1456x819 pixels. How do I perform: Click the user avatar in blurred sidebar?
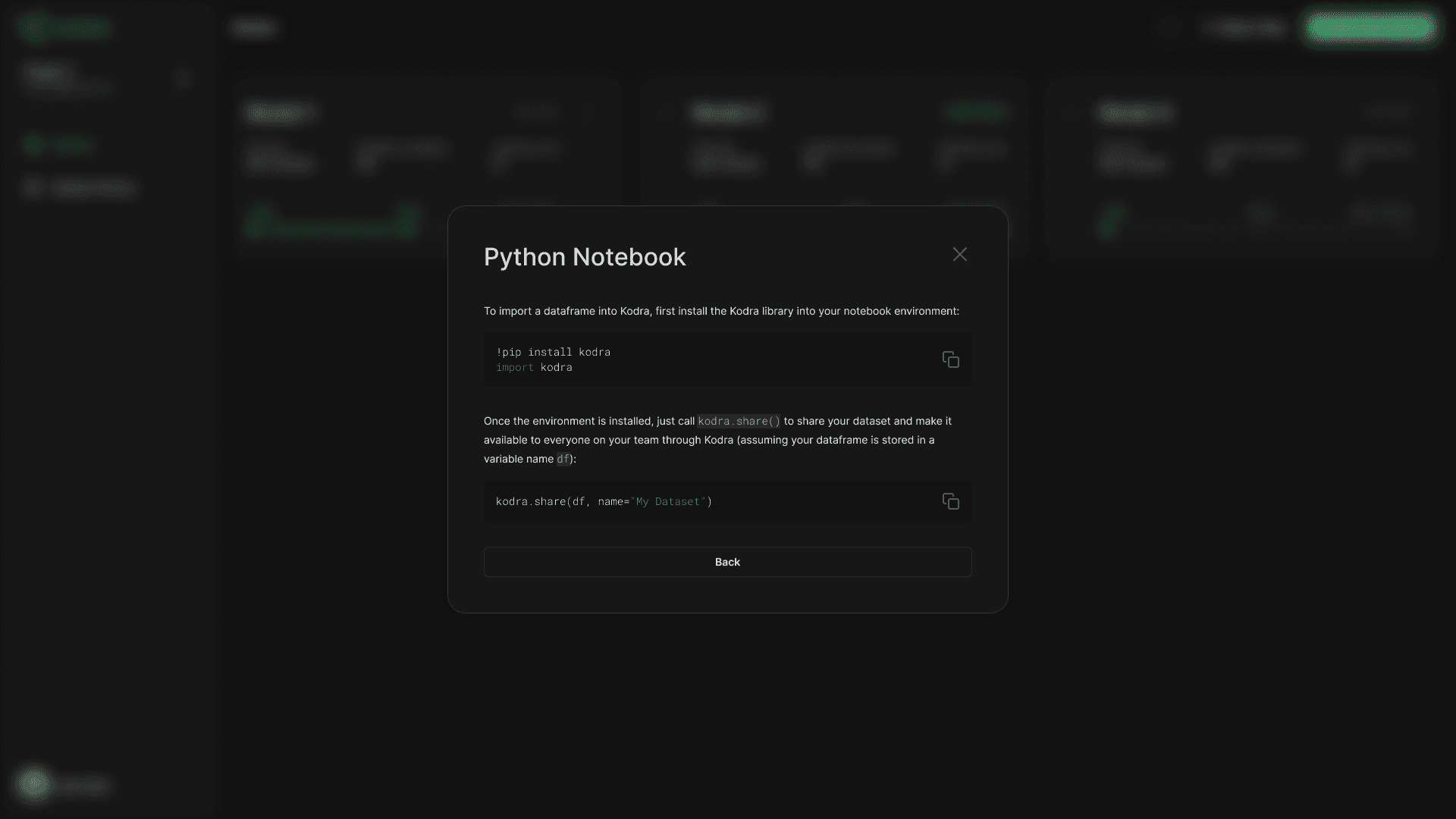pos(34,784)
